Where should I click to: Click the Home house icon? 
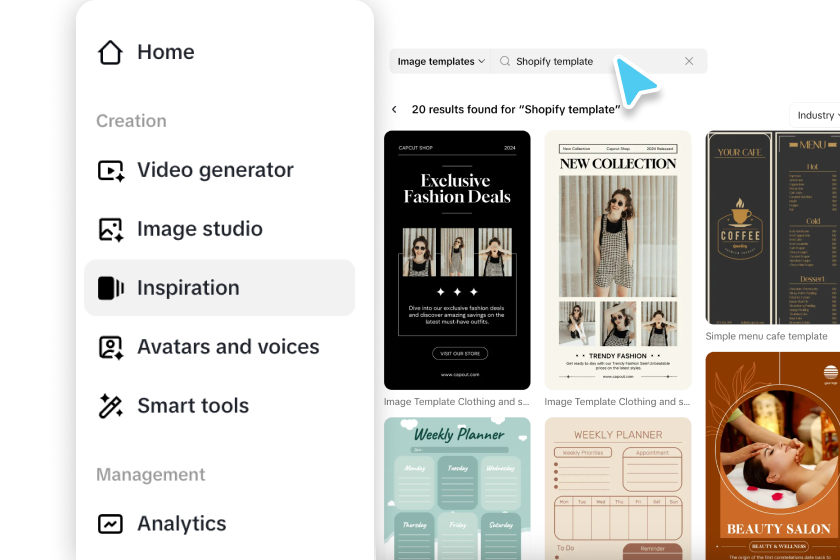pyautogui.click(x=110, y=53)
